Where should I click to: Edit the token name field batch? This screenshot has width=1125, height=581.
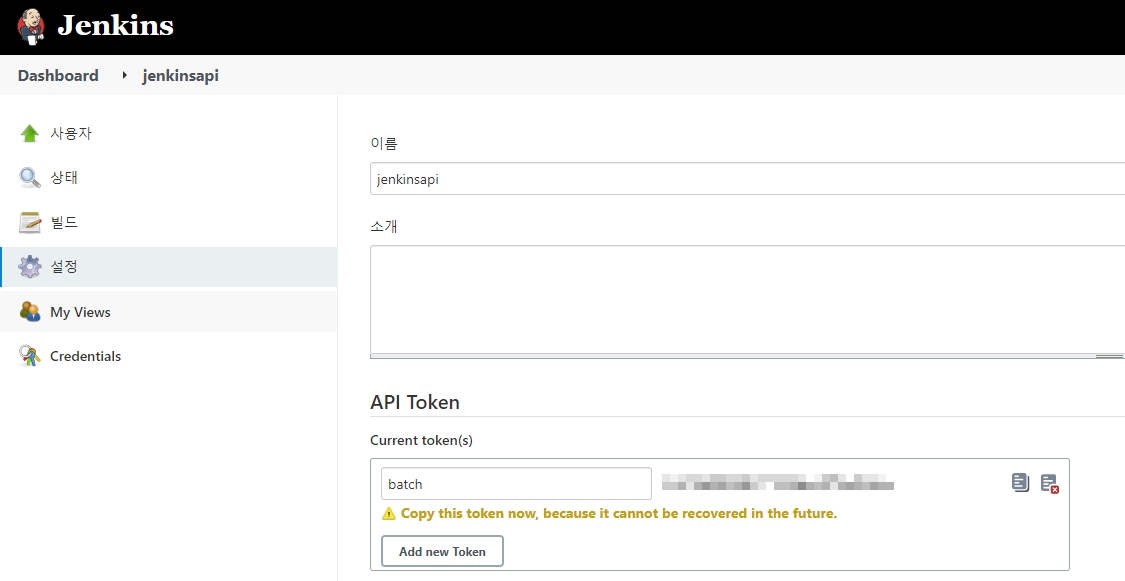click(x=516, y=484)
